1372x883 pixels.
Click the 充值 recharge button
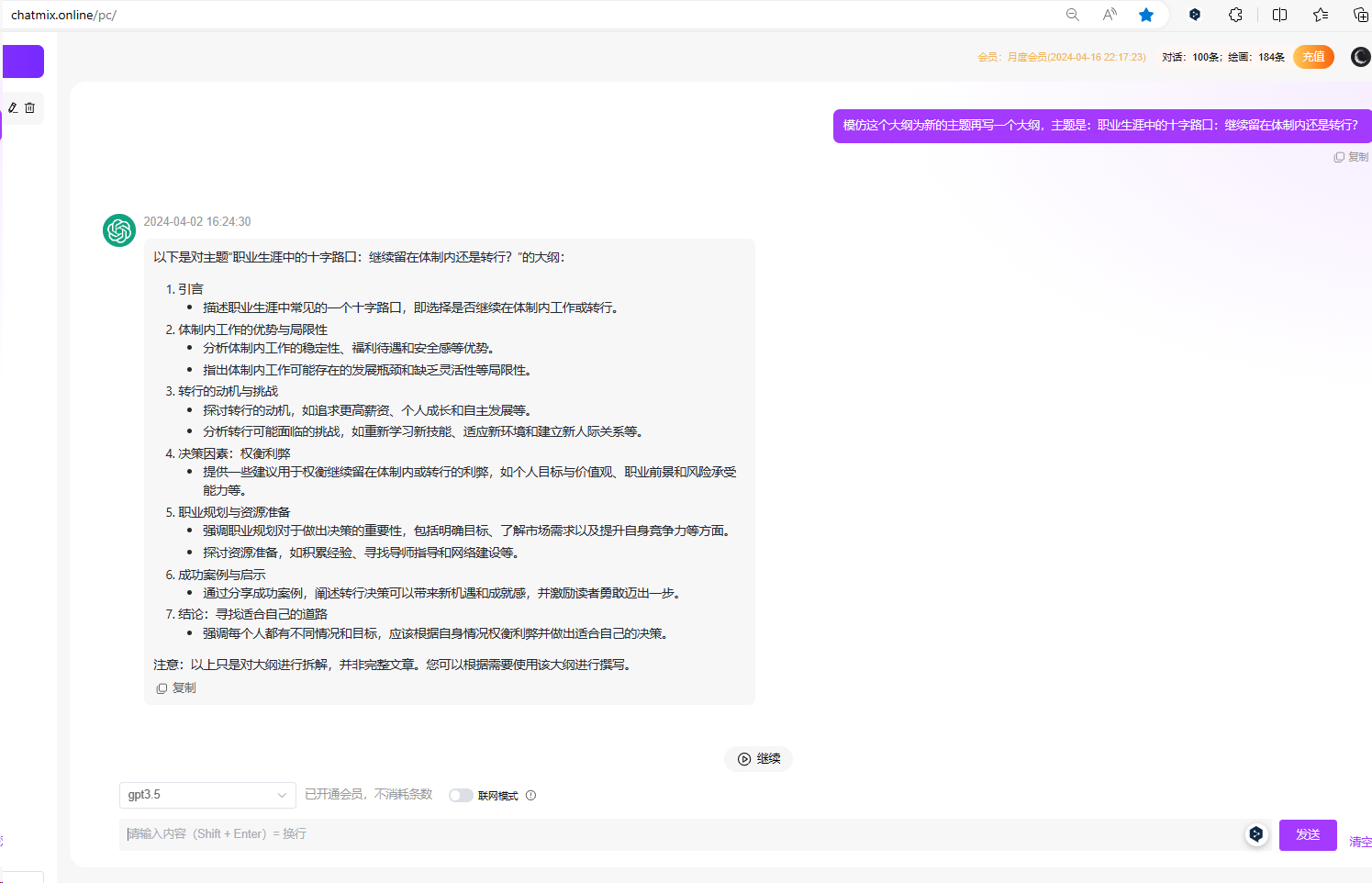pyautogui.click(x=1313, y=57)
